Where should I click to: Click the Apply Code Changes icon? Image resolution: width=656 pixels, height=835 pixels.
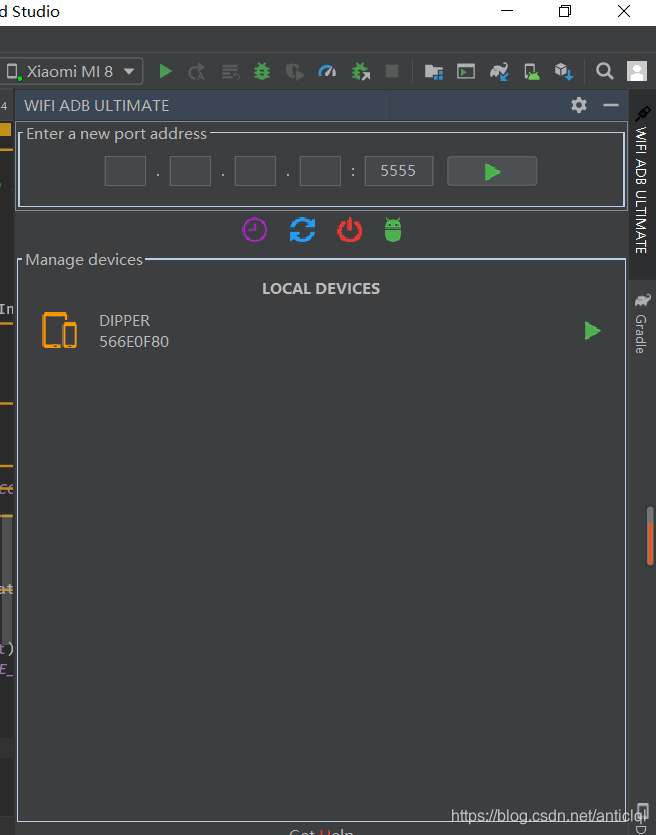coord(230,71)
